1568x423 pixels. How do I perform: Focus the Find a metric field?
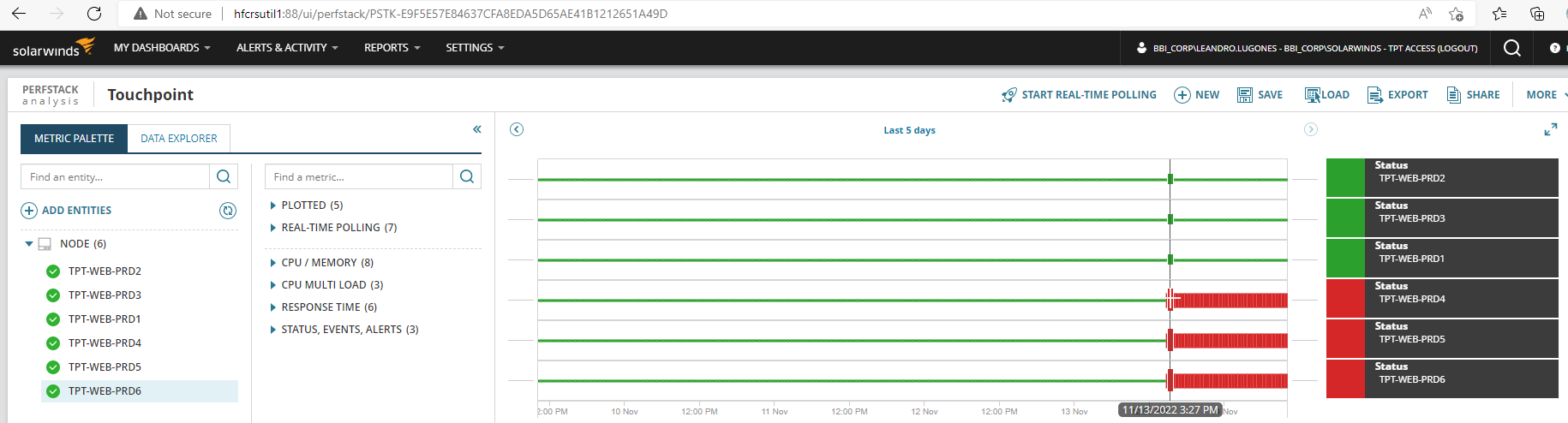(x=358, y=176)
